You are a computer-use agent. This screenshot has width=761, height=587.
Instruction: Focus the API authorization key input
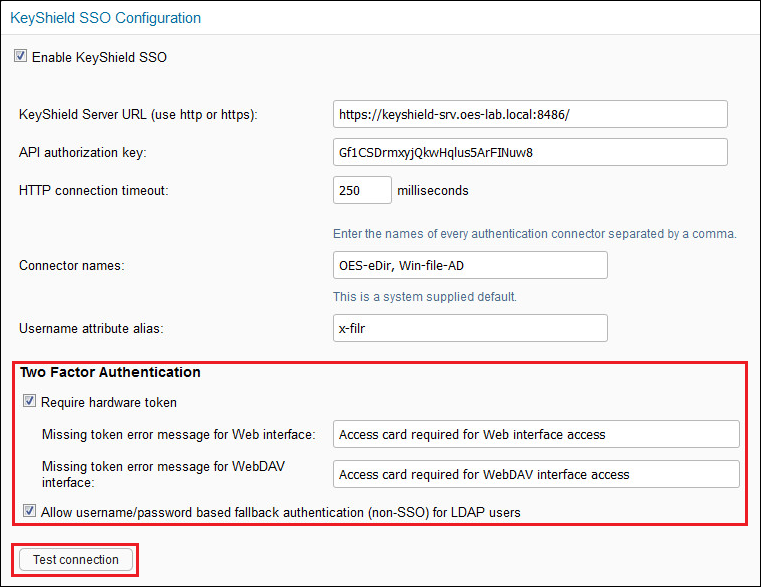[530, 153]
